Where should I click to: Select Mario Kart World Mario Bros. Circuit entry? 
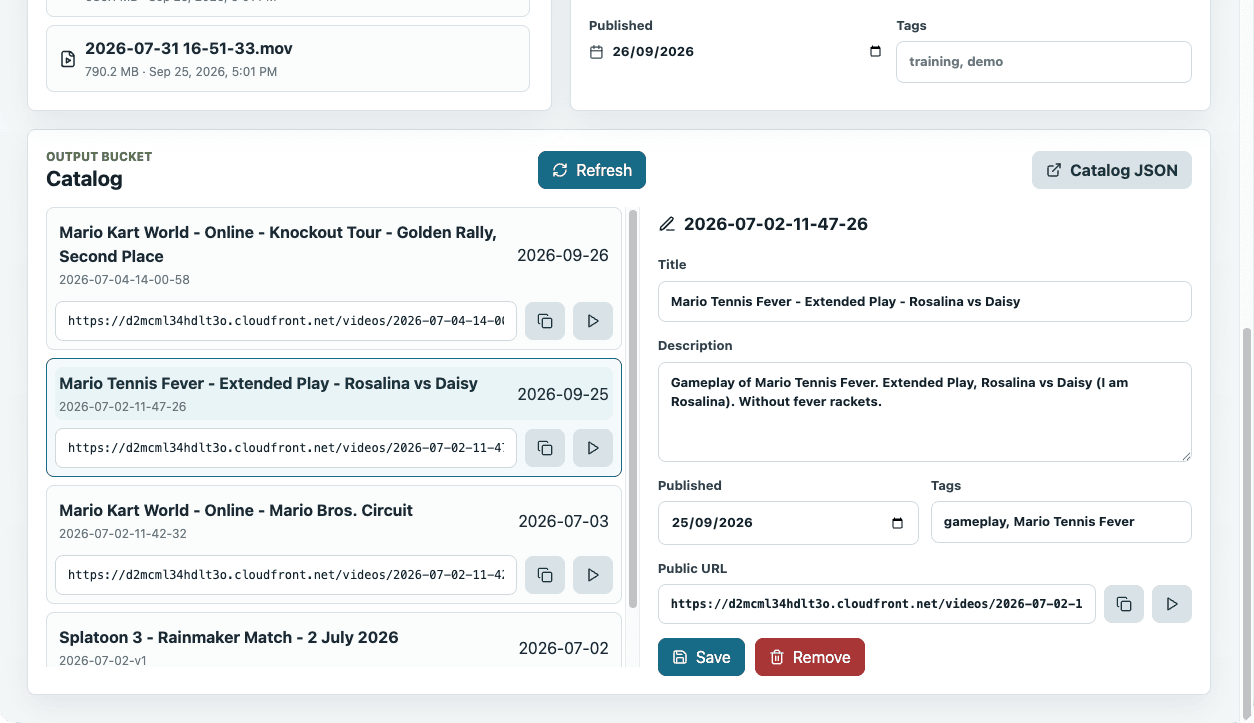(x=334, y=521)
